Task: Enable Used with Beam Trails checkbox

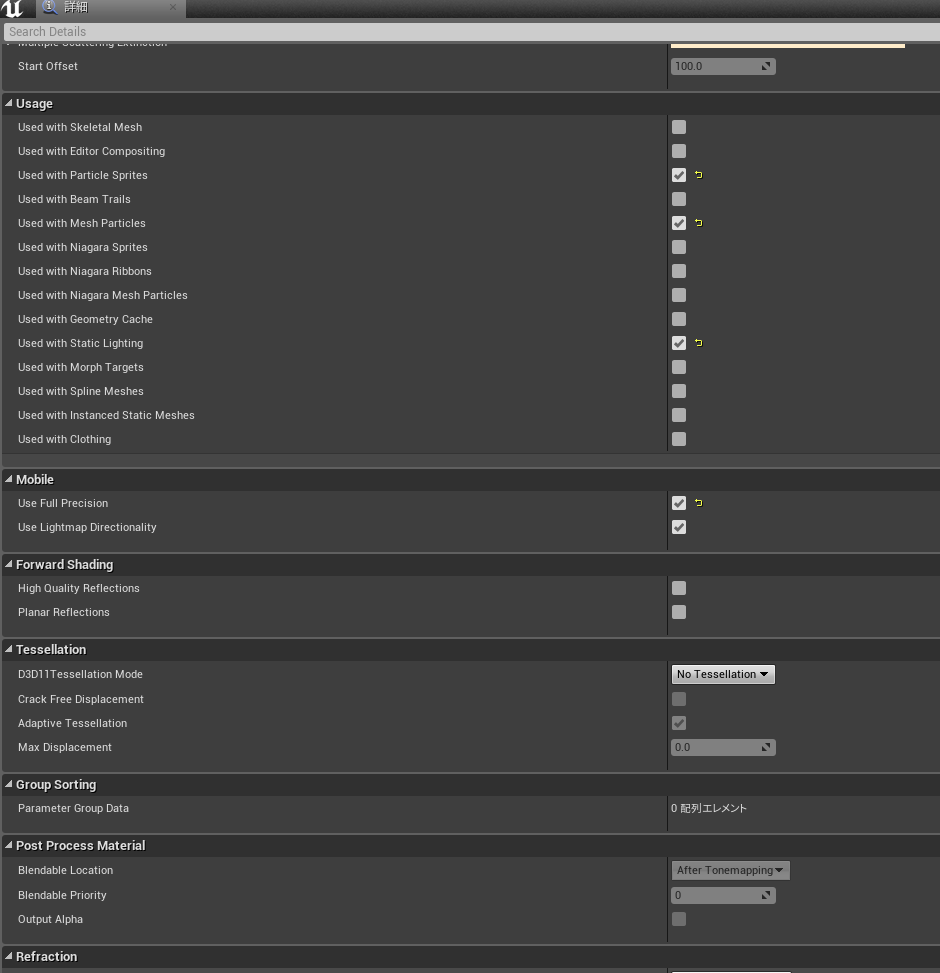Action: [x=679, y=199]
